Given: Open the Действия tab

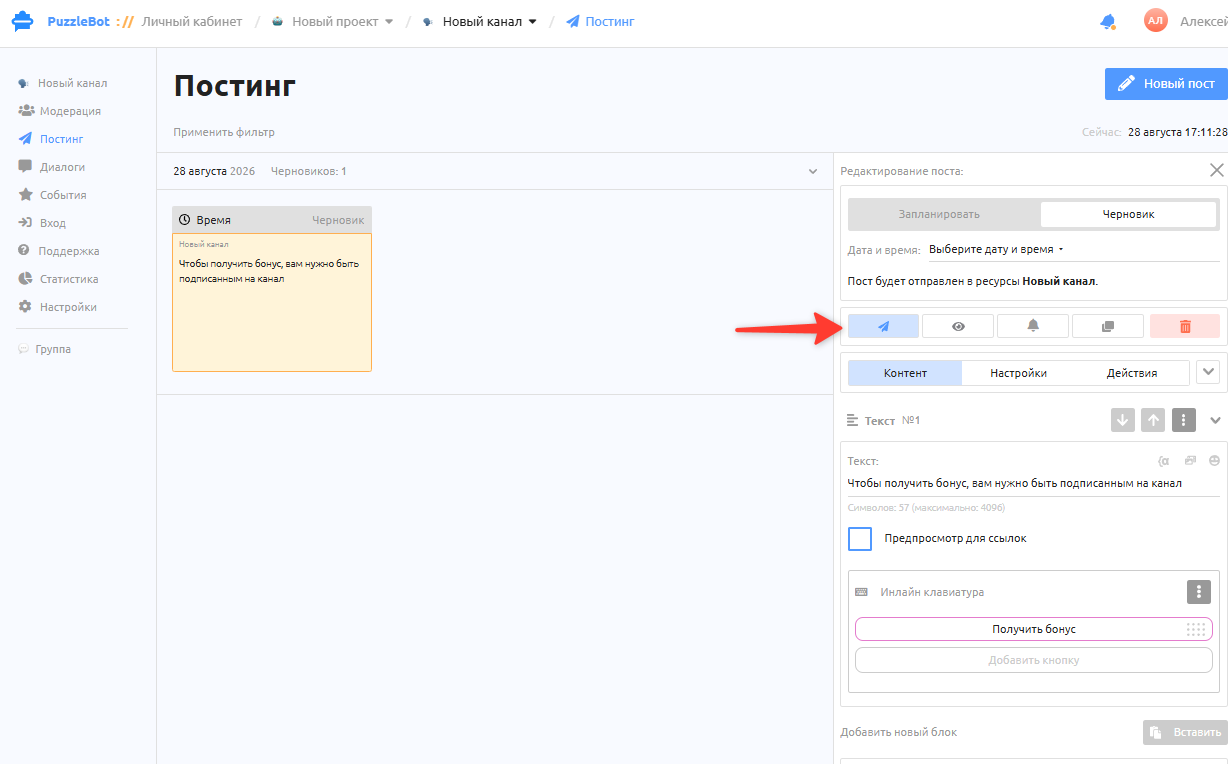Looking at the screenshot, I should [x=1132, y=373].
